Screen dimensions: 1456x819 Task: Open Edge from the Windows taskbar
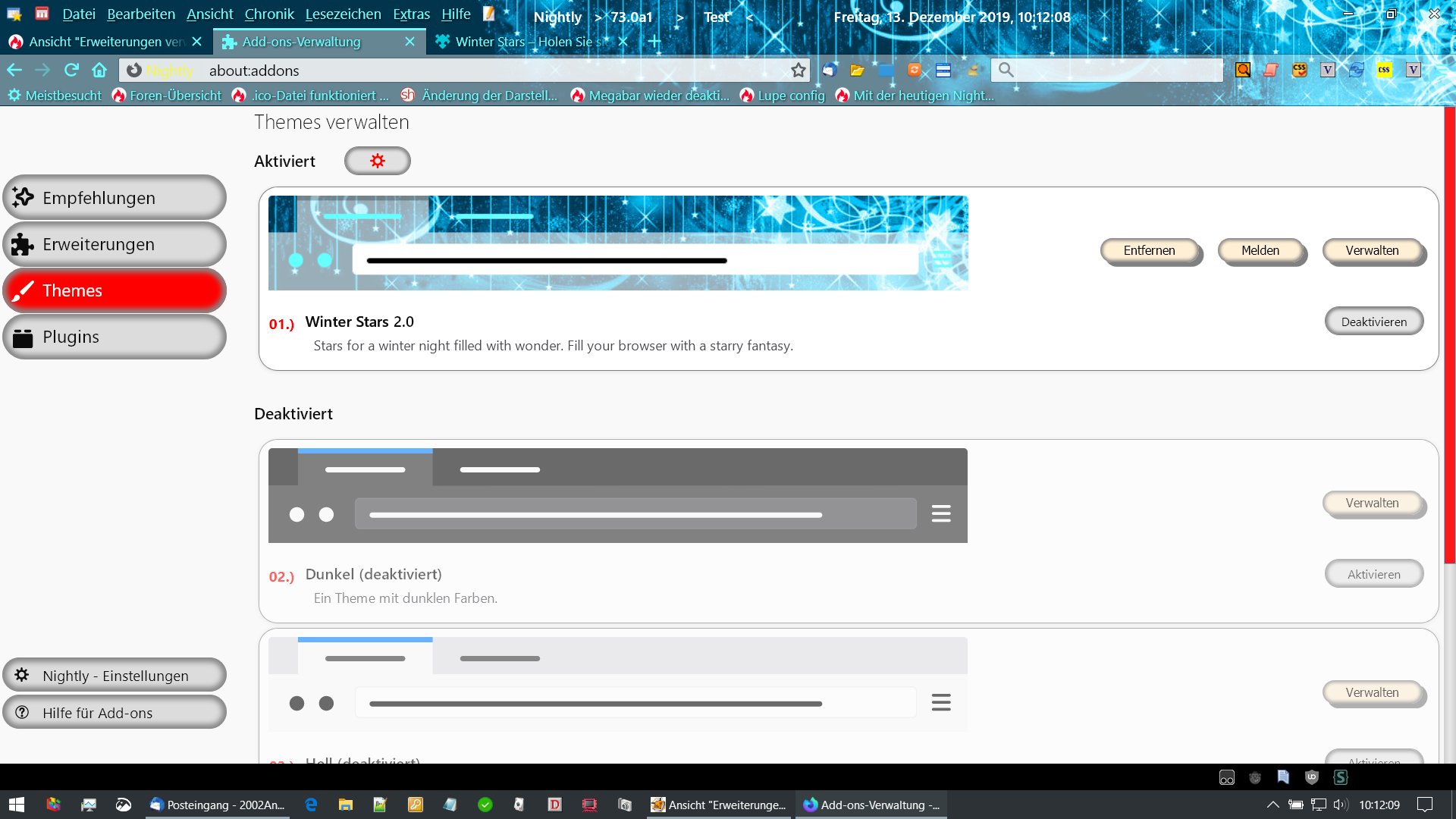tap(311, 805)
